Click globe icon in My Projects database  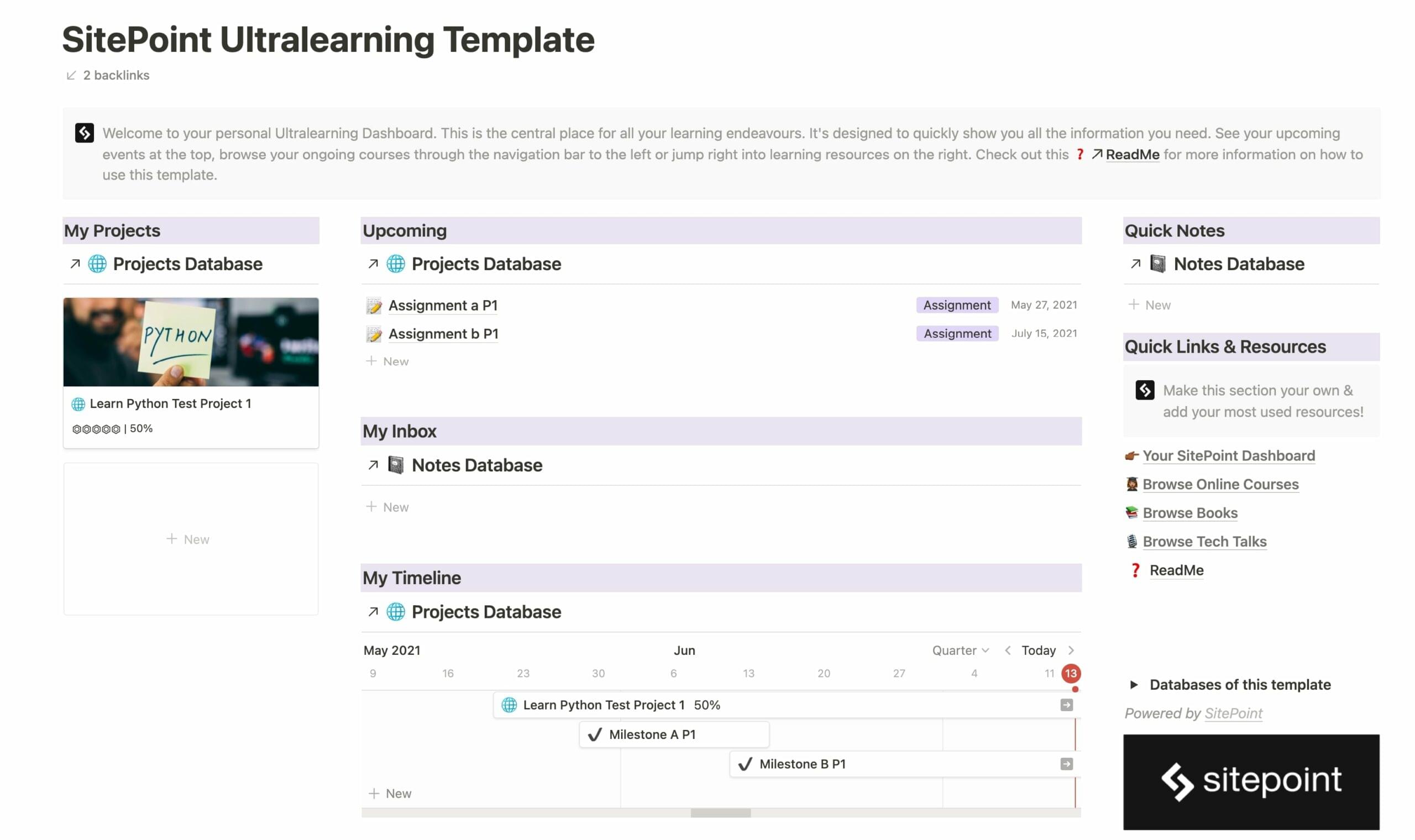[x=97, y=264]
